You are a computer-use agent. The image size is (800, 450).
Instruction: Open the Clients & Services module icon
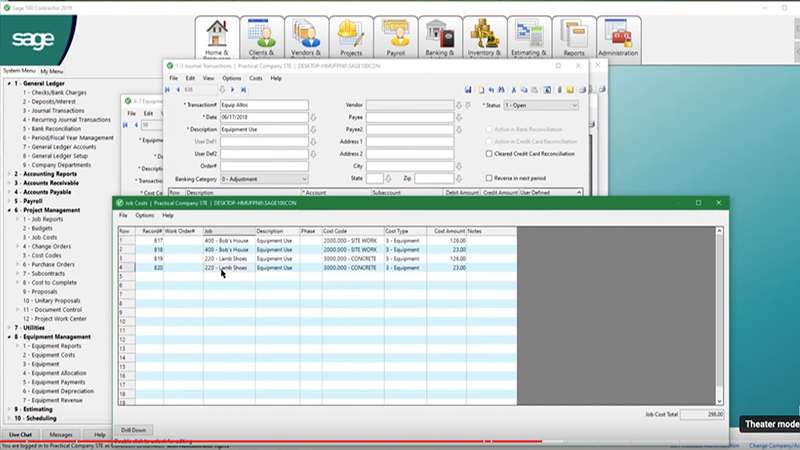262,38
